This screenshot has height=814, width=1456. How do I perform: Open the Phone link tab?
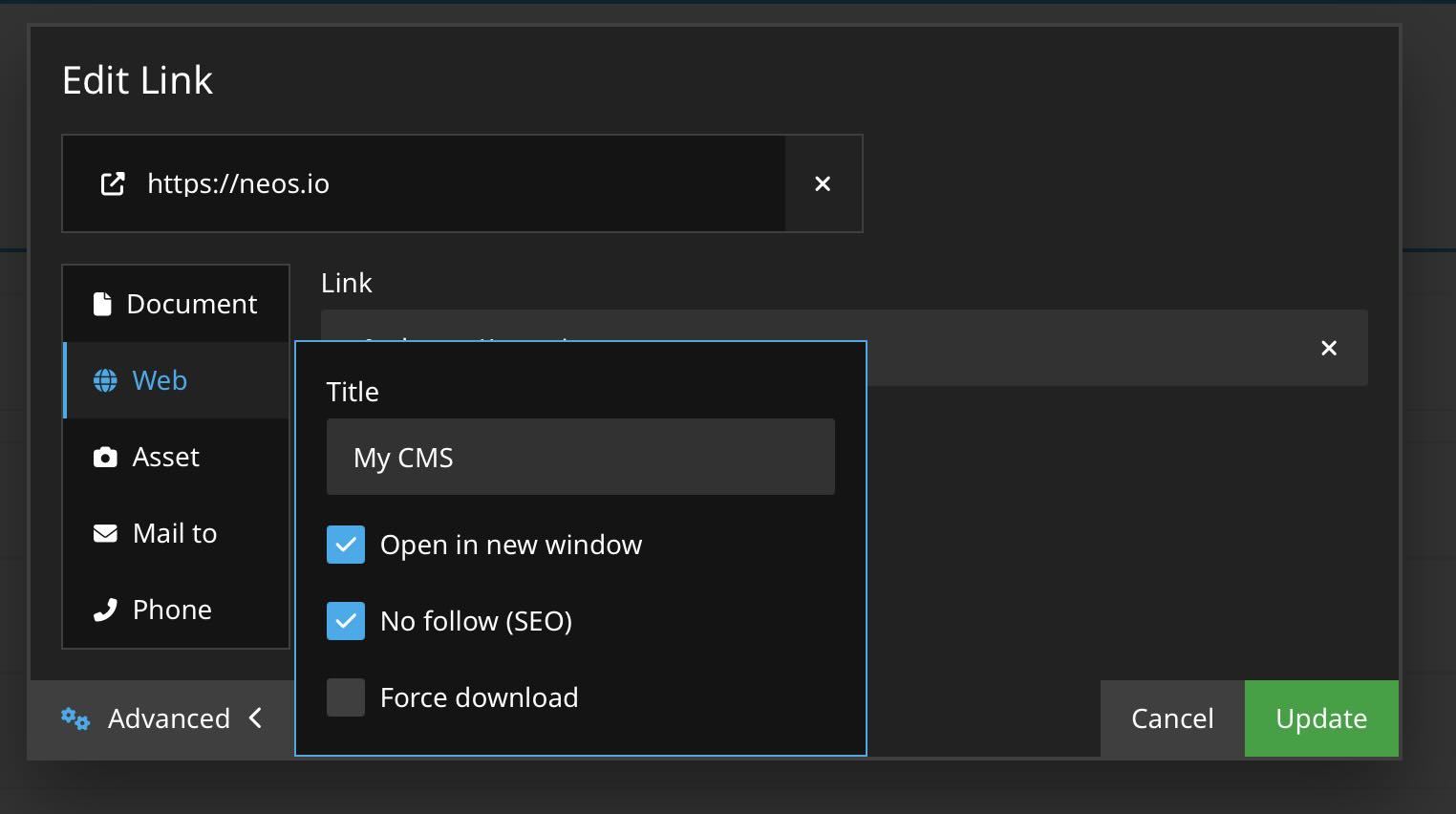click(172, 610)
